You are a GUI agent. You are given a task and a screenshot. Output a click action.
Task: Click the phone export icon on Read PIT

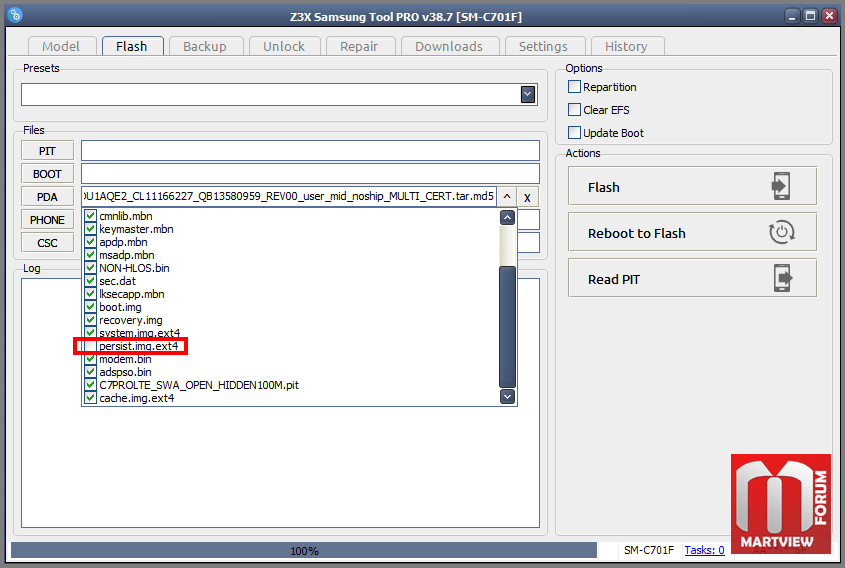click(783, 278)
